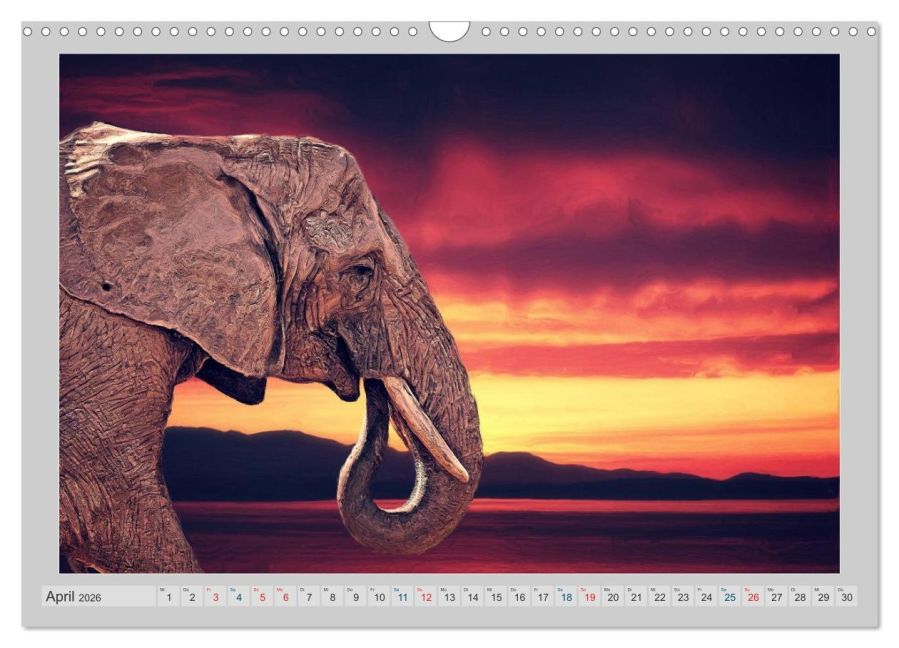Image resolution: width=899 pixels, height=648 pixels.
Task: Click Sunday April 12 cell
Action: (426, 596)
